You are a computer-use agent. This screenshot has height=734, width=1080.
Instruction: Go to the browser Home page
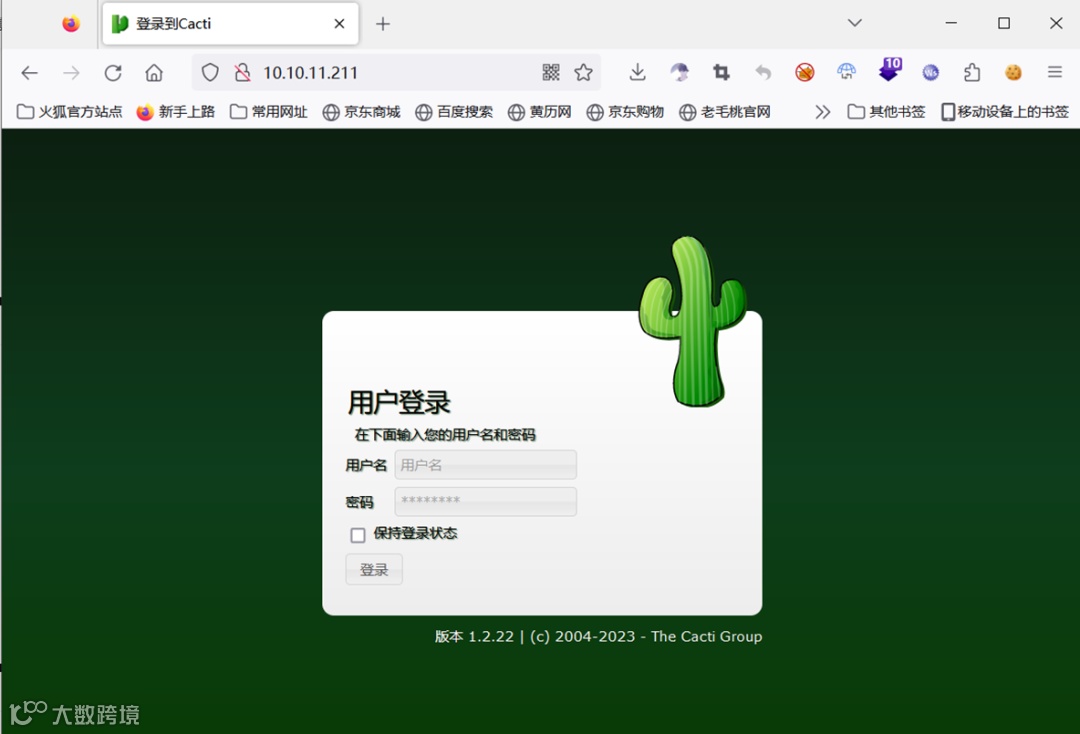154,72
